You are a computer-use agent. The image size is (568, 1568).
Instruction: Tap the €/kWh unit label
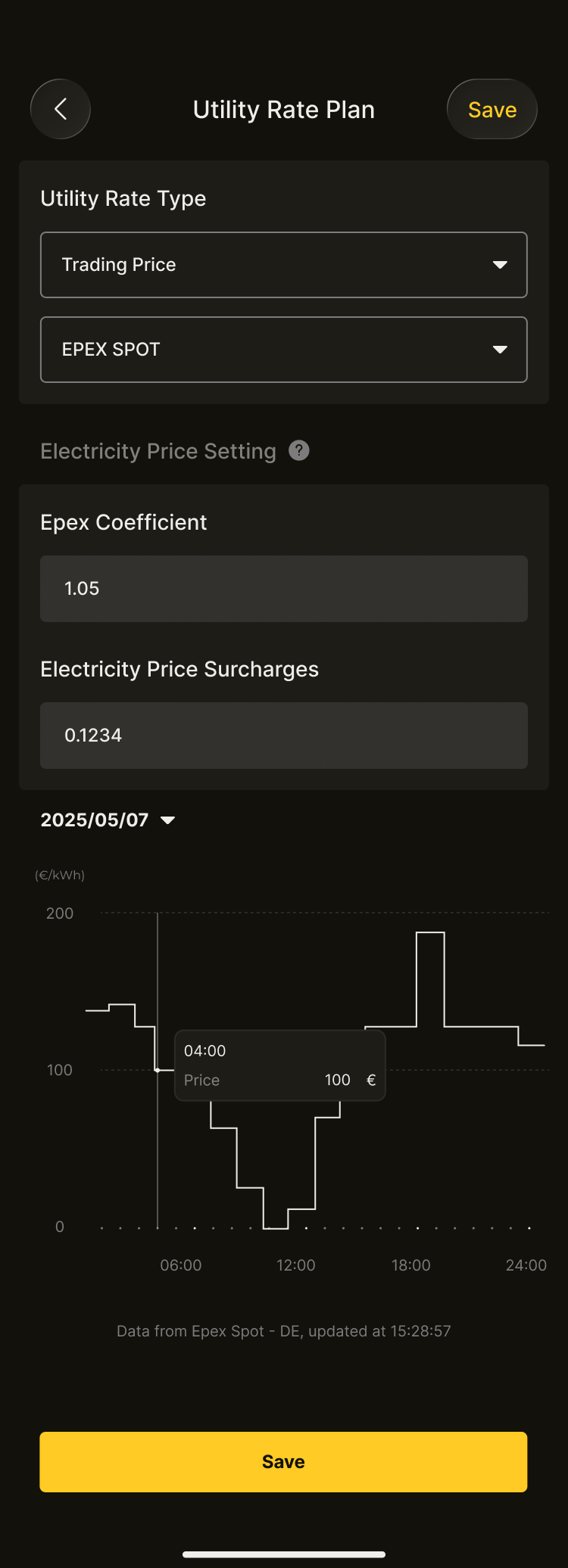60,876
